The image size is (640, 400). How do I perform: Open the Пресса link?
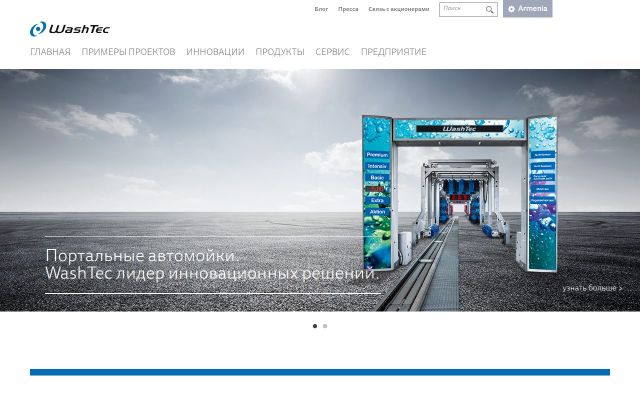coord(348,9)
